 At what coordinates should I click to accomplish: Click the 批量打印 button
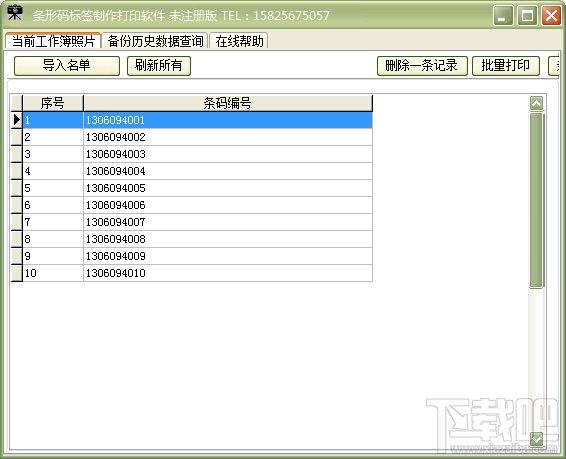tap(506, 66)
